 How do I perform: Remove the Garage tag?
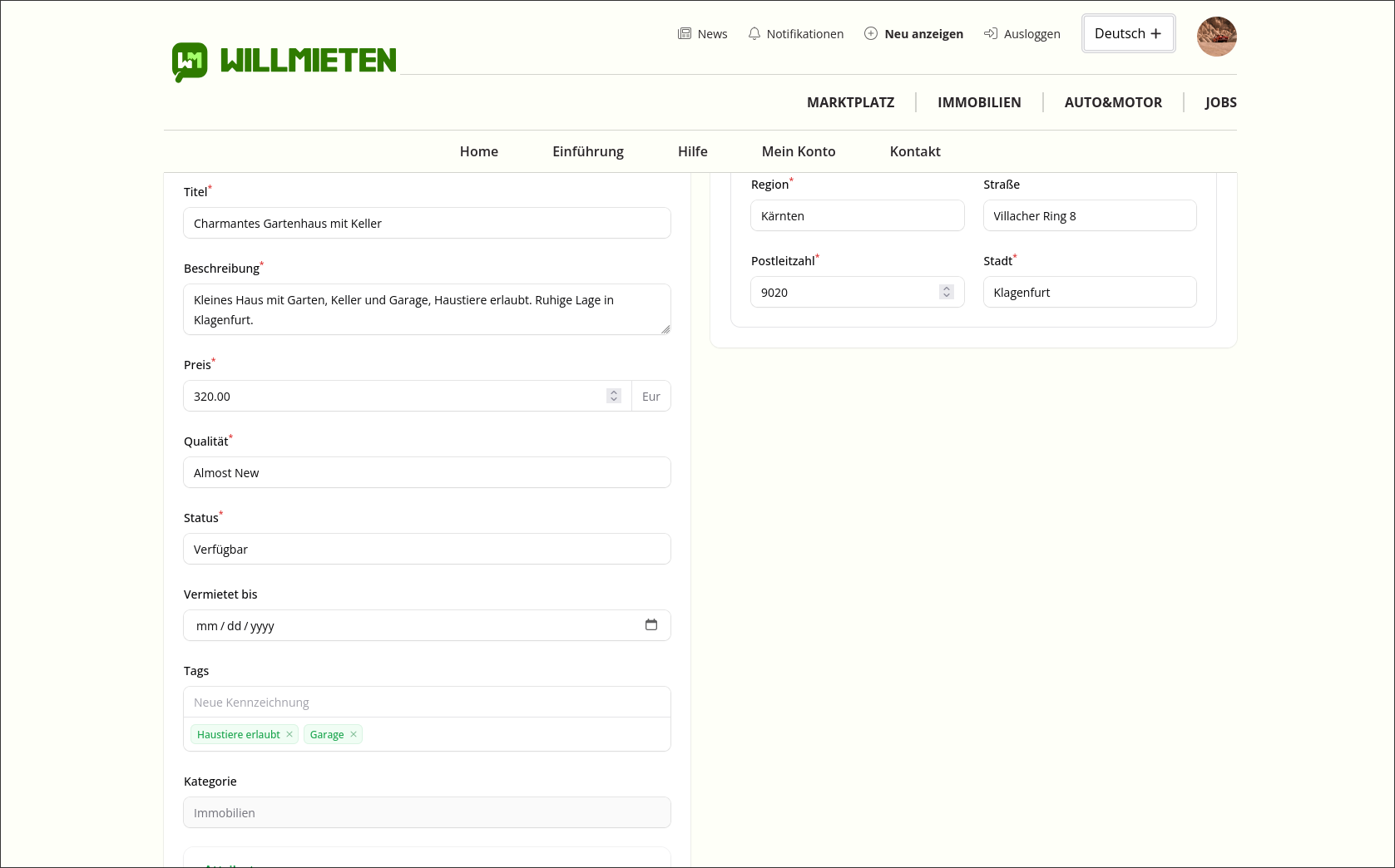pyautogui.click(x=354, y=734)
